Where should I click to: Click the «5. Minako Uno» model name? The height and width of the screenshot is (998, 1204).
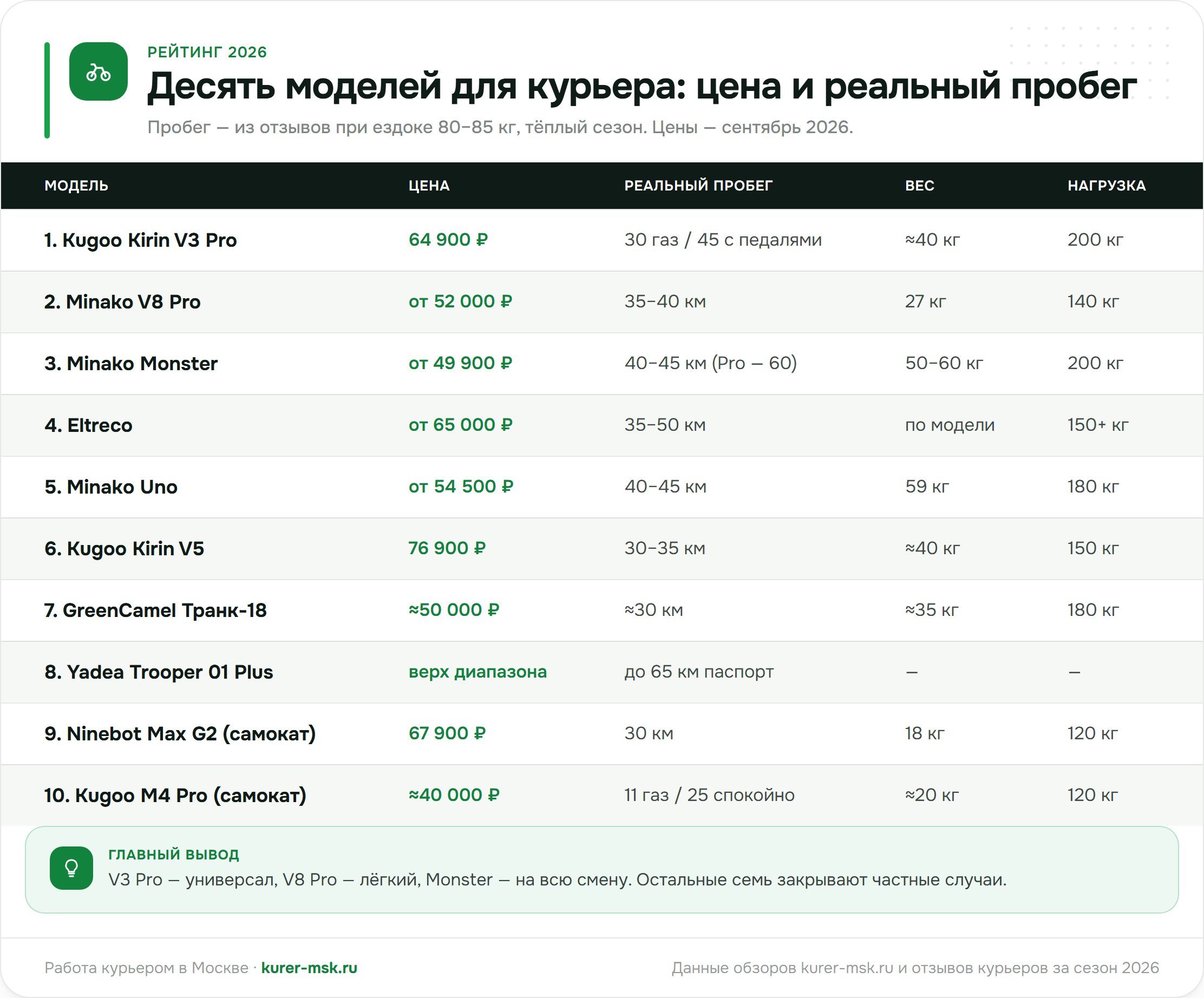[x=111, y=487]
